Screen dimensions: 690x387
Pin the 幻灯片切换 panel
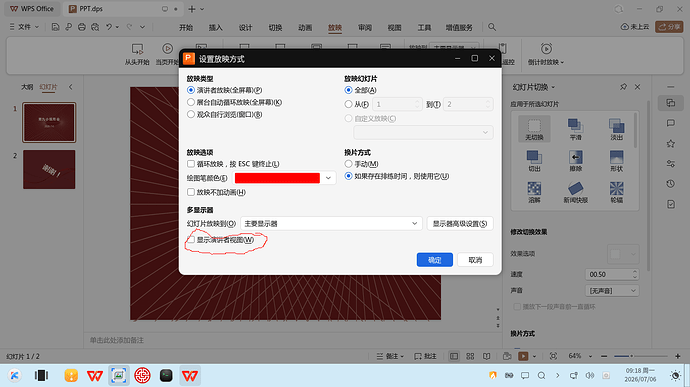(624, 87)
